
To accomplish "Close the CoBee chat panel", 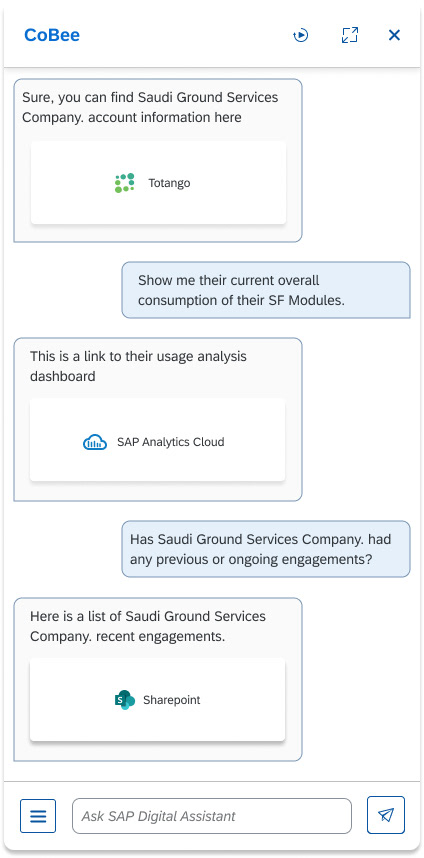I will pos(394,35).
